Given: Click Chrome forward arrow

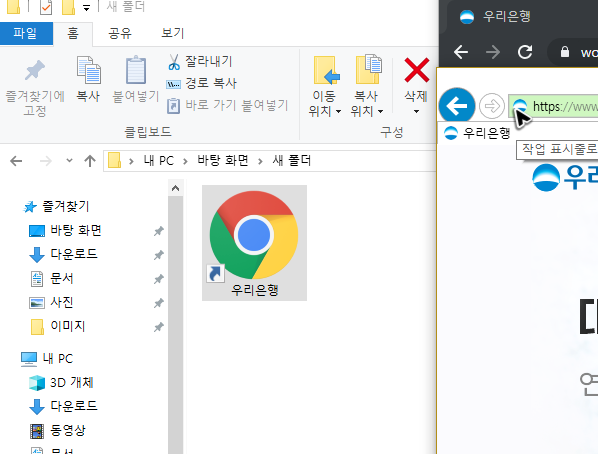Looking at the screenshot, I should (493, 52).
